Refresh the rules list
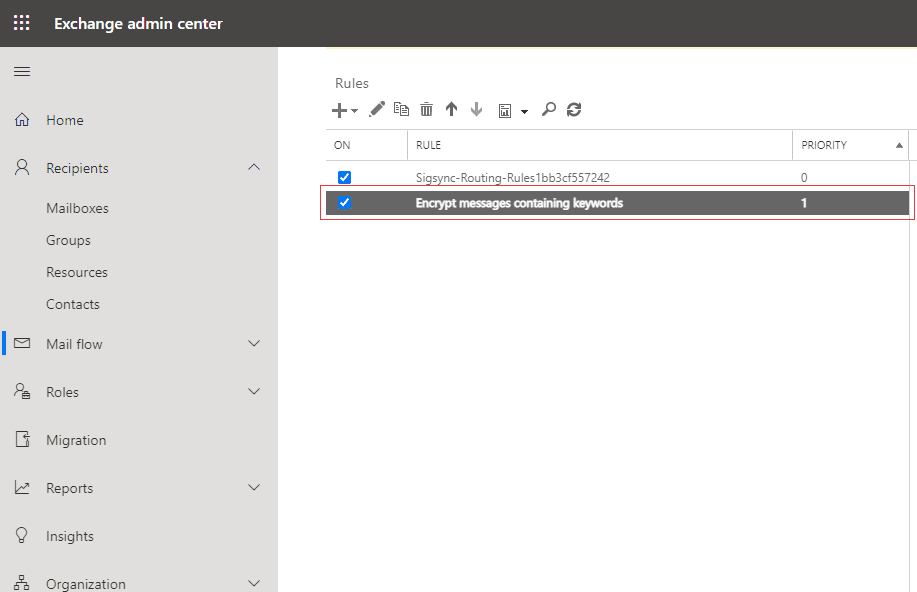This screenshot has height=592, width=917. coord(573,110)
